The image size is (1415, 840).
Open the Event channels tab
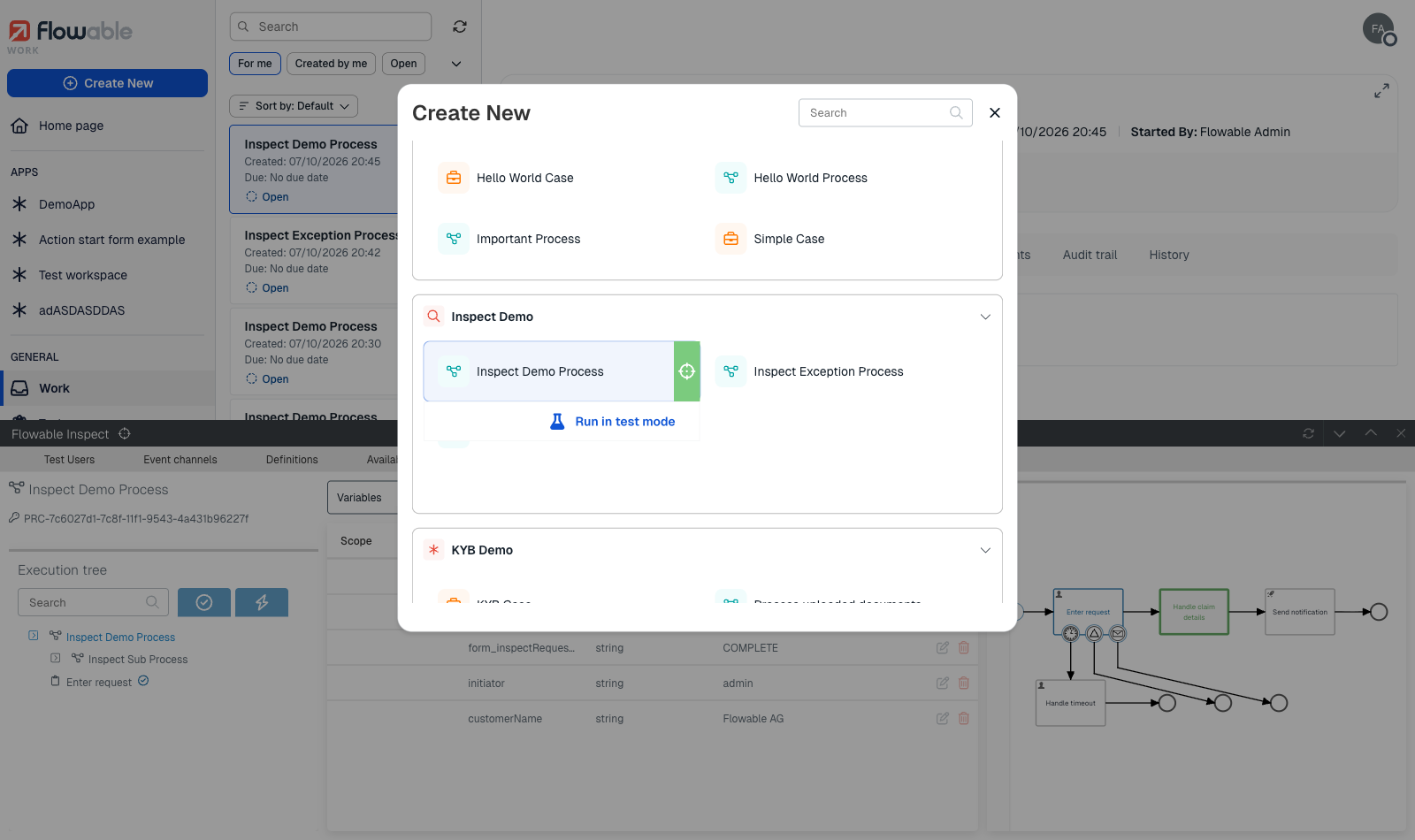tap(180, 460)
